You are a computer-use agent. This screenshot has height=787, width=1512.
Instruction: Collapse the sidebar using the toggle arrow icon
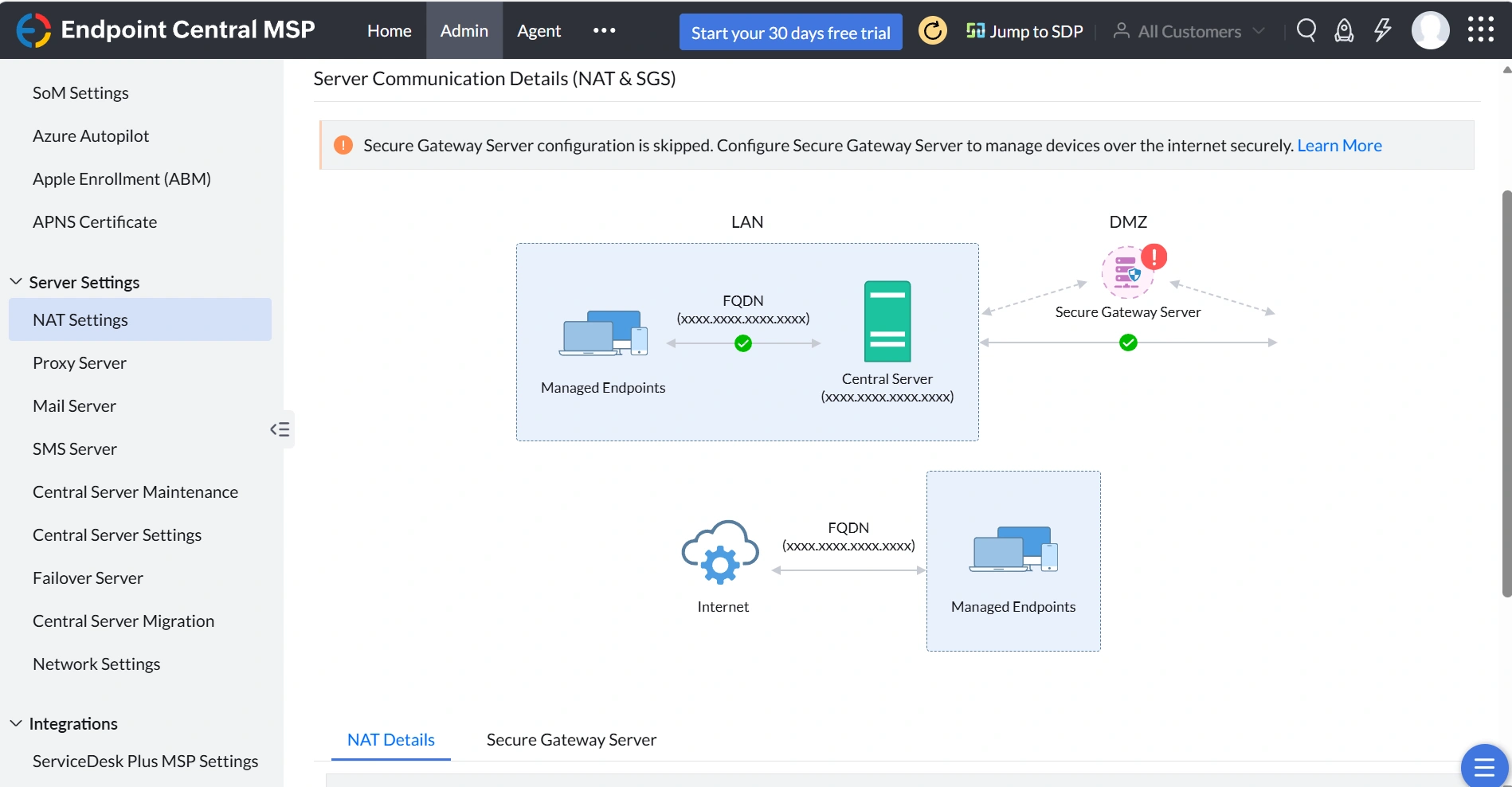coord(280,429)
